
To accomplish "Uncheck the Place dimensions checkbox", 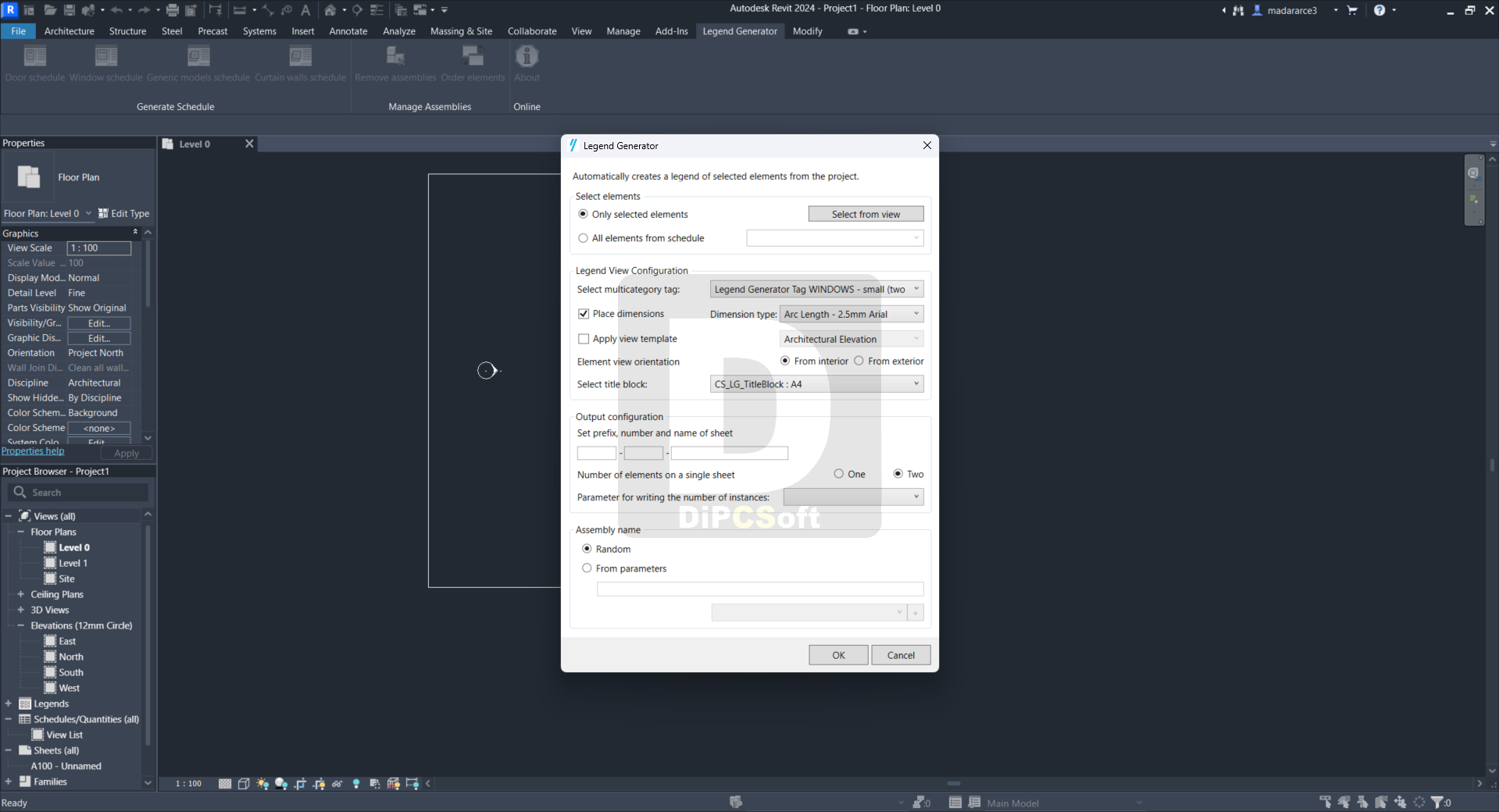I will pyautogui.click(x=584, y=314).
